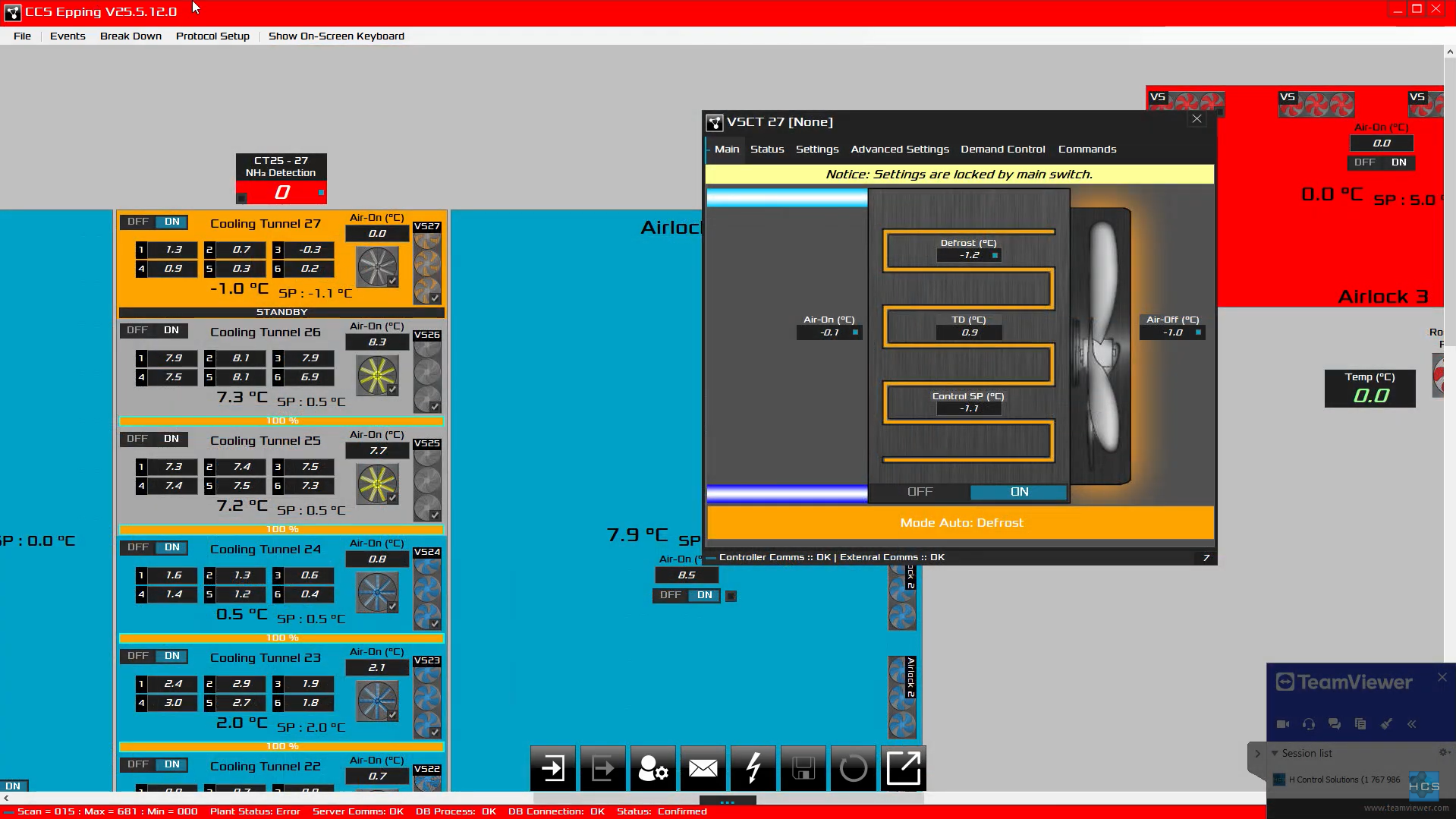Click TeamViewer whiteboard marker icon
Image resolution: width=1456 pixels, height=819 pixels.
[x=1386, y=724]
